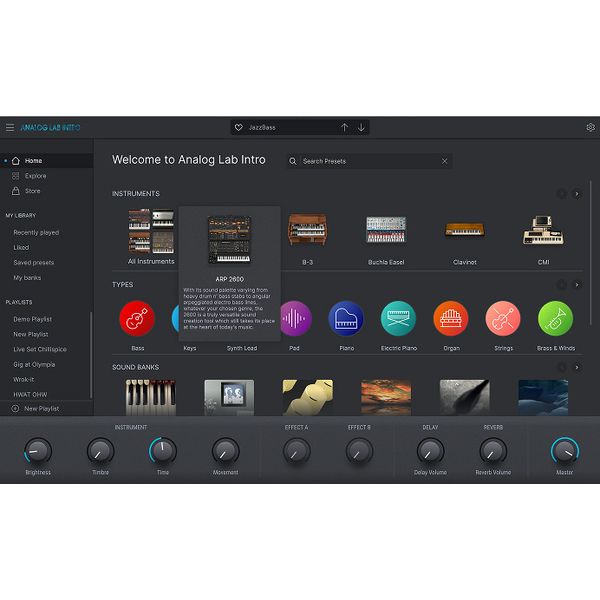Choose the Strings type icon
This screenshot has height=600, width=600.
coord(503,319)
